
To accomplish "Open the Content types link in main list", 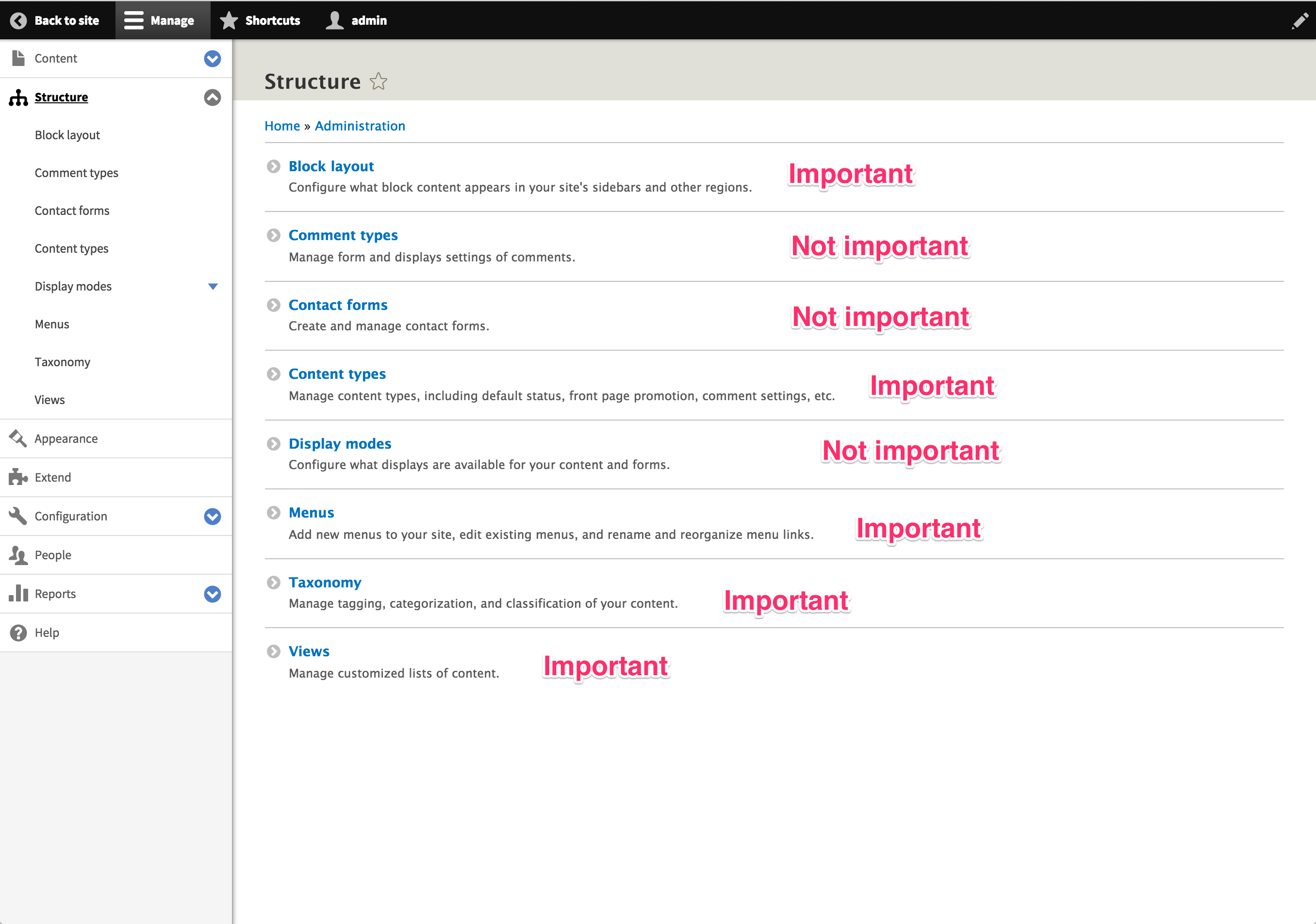I will (338, 374).
